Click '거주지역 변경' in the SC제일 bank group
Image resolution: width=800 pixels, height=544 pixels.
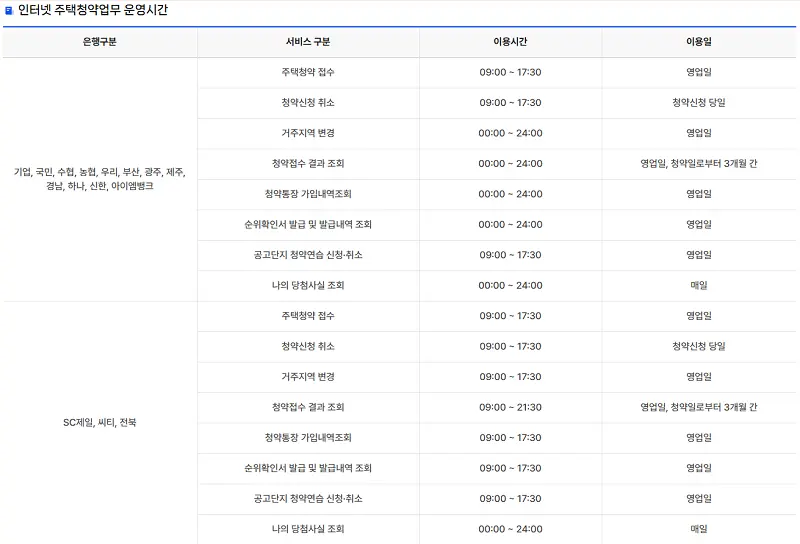pyautogui.click(x=308, y=377)
